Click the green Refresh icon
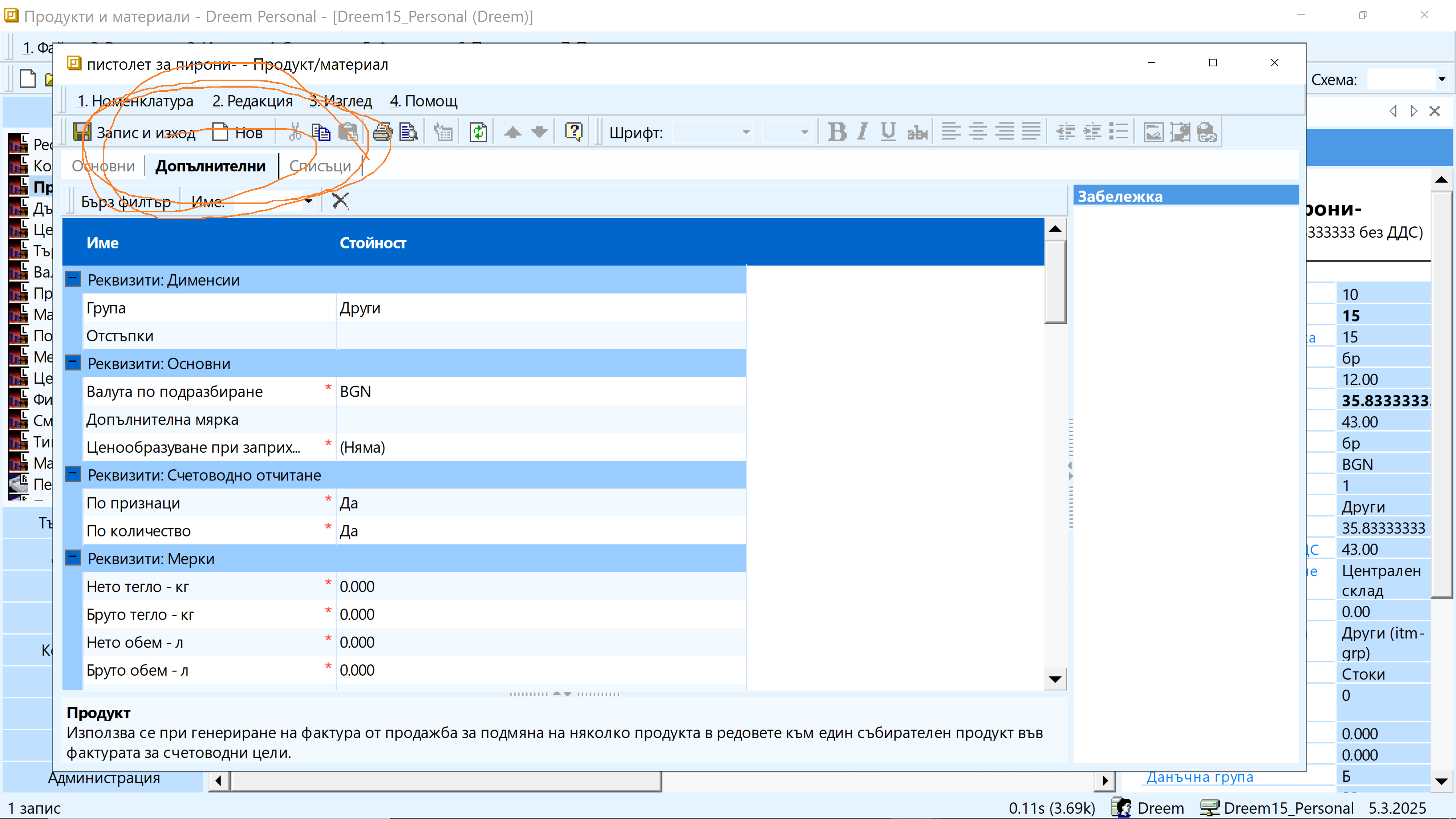The image size is (1456, 819). pyautogui.click(x=478, y=133)
